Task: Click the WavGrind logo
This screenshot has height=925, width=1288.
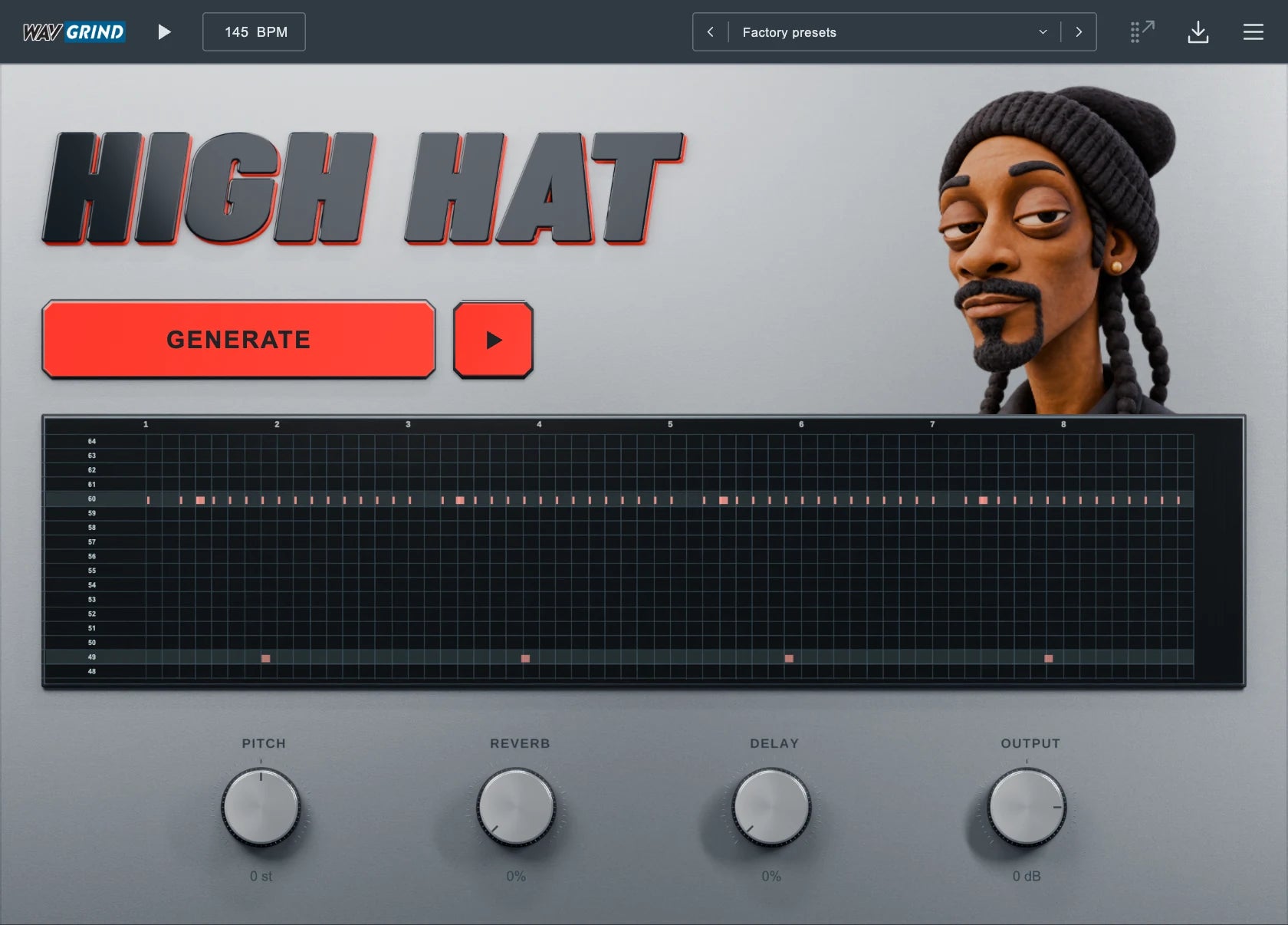Action: tap(74, 32)
